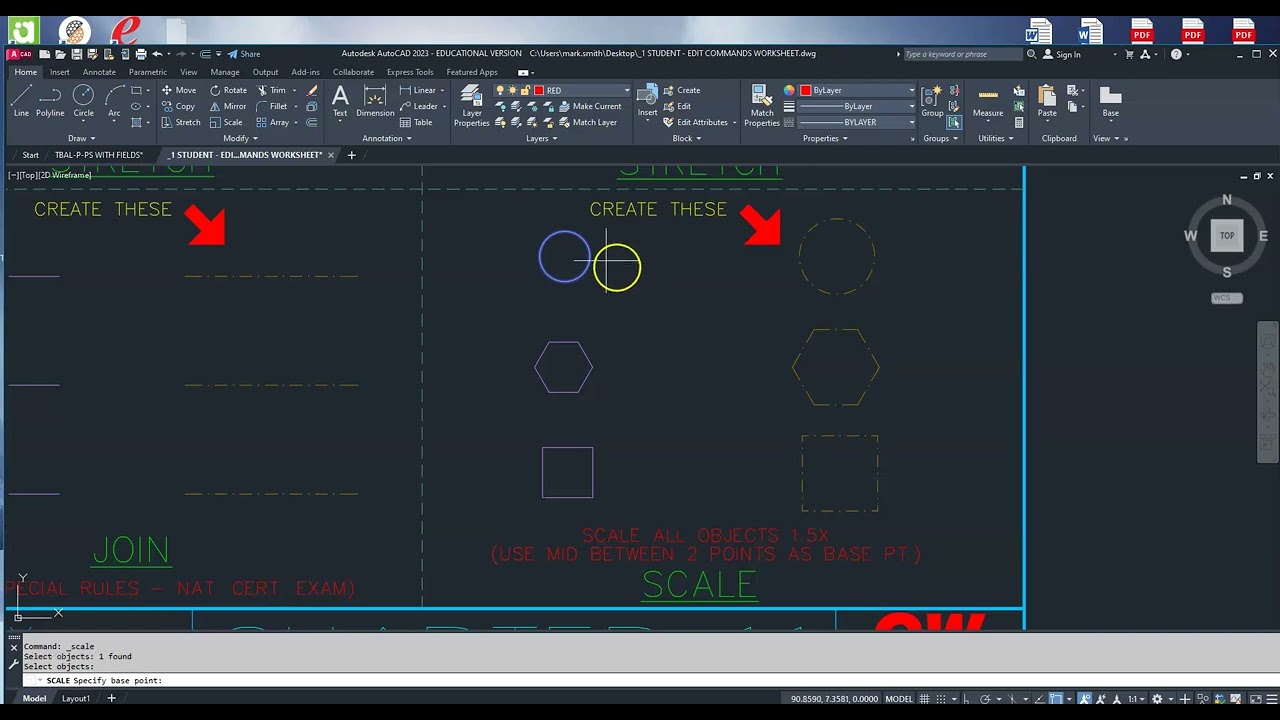The height and width of the screenshot is (720, 1280).
Task: Toggle grid display in status bar
Action: (925, 699)
